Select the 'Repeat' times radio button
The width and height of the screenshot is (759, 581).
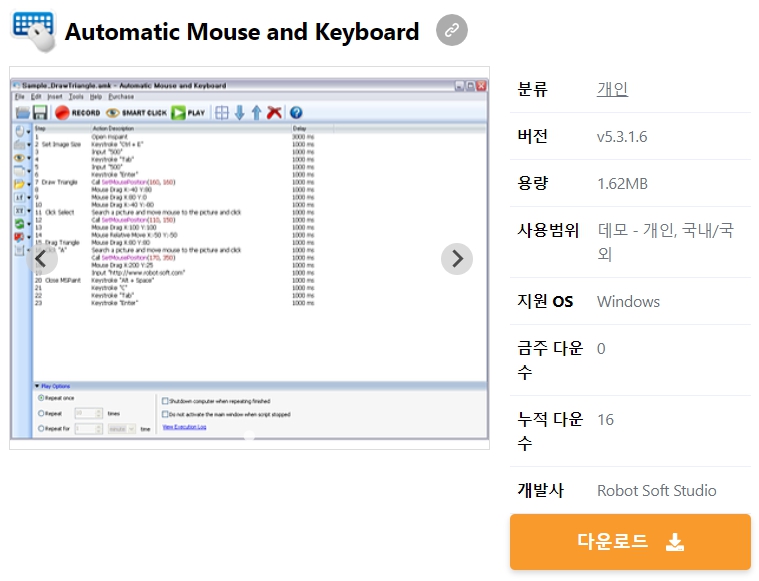(x=41, y=413)
